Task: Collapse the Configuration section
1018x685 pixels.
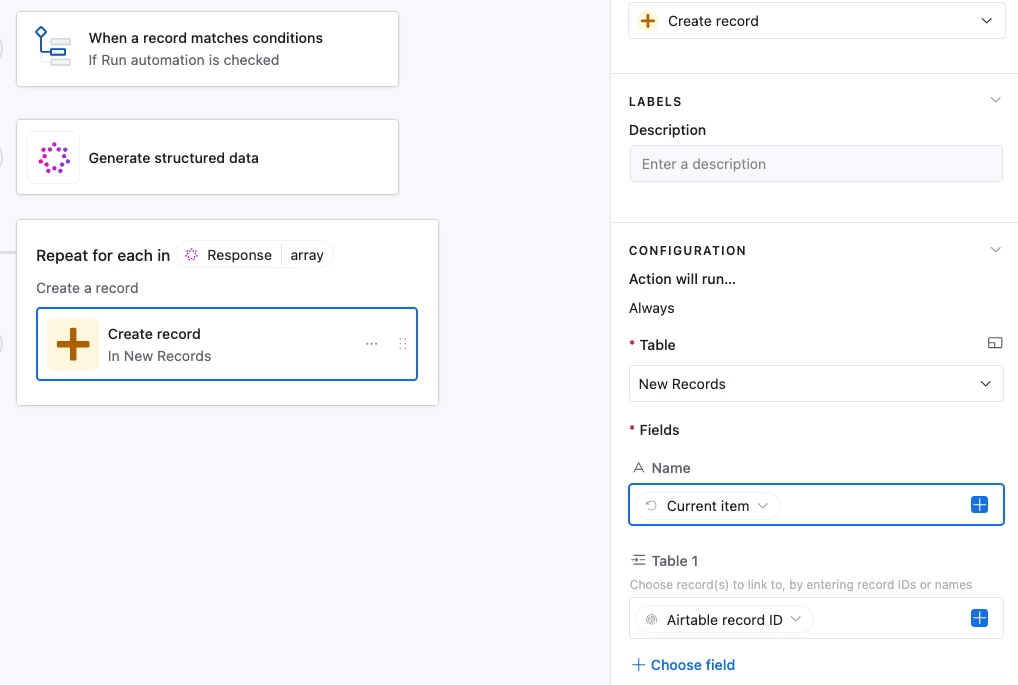Action: (x=994, y=250)
